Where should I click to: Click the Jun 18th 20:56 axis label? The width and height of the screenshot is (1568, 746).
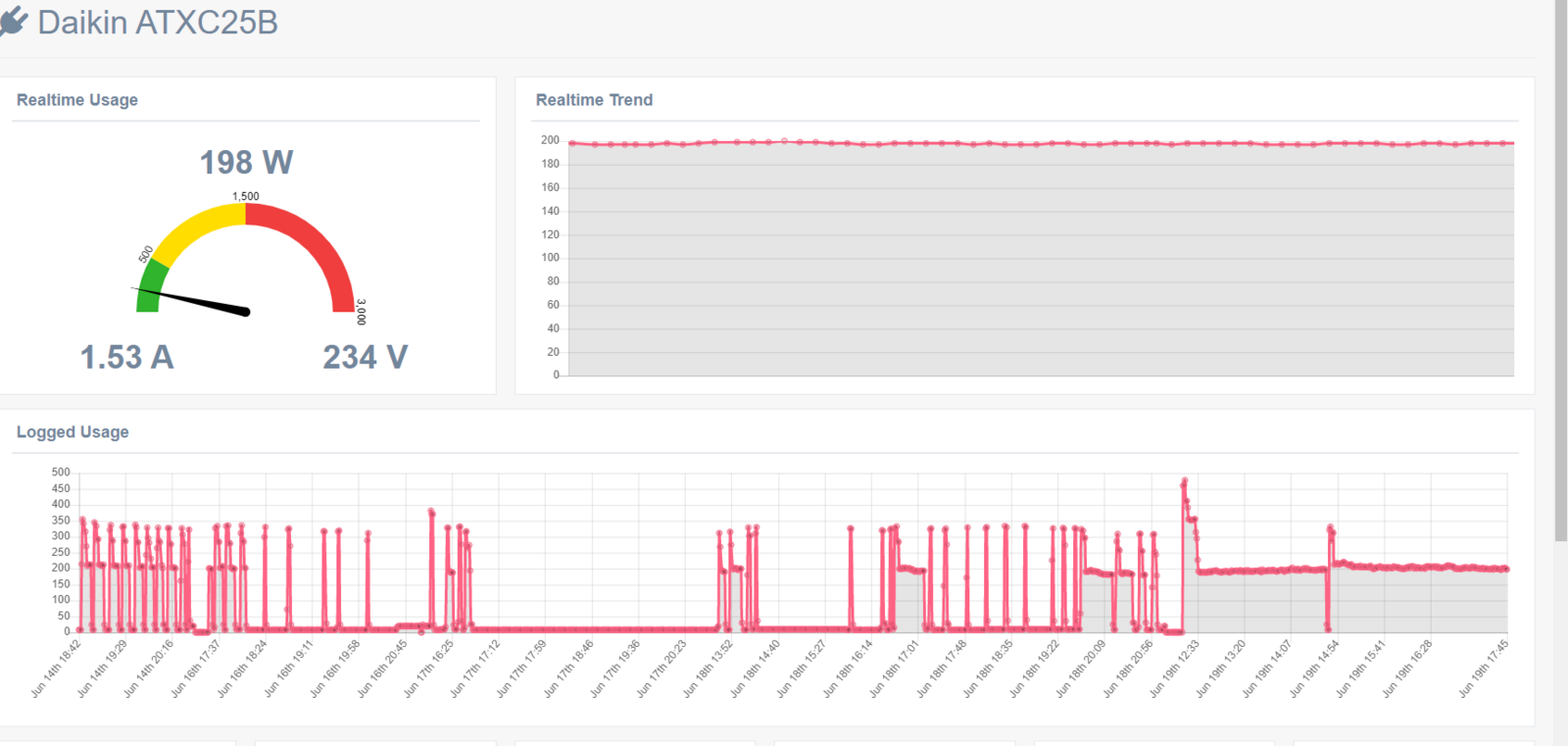tap(1128, 668)
